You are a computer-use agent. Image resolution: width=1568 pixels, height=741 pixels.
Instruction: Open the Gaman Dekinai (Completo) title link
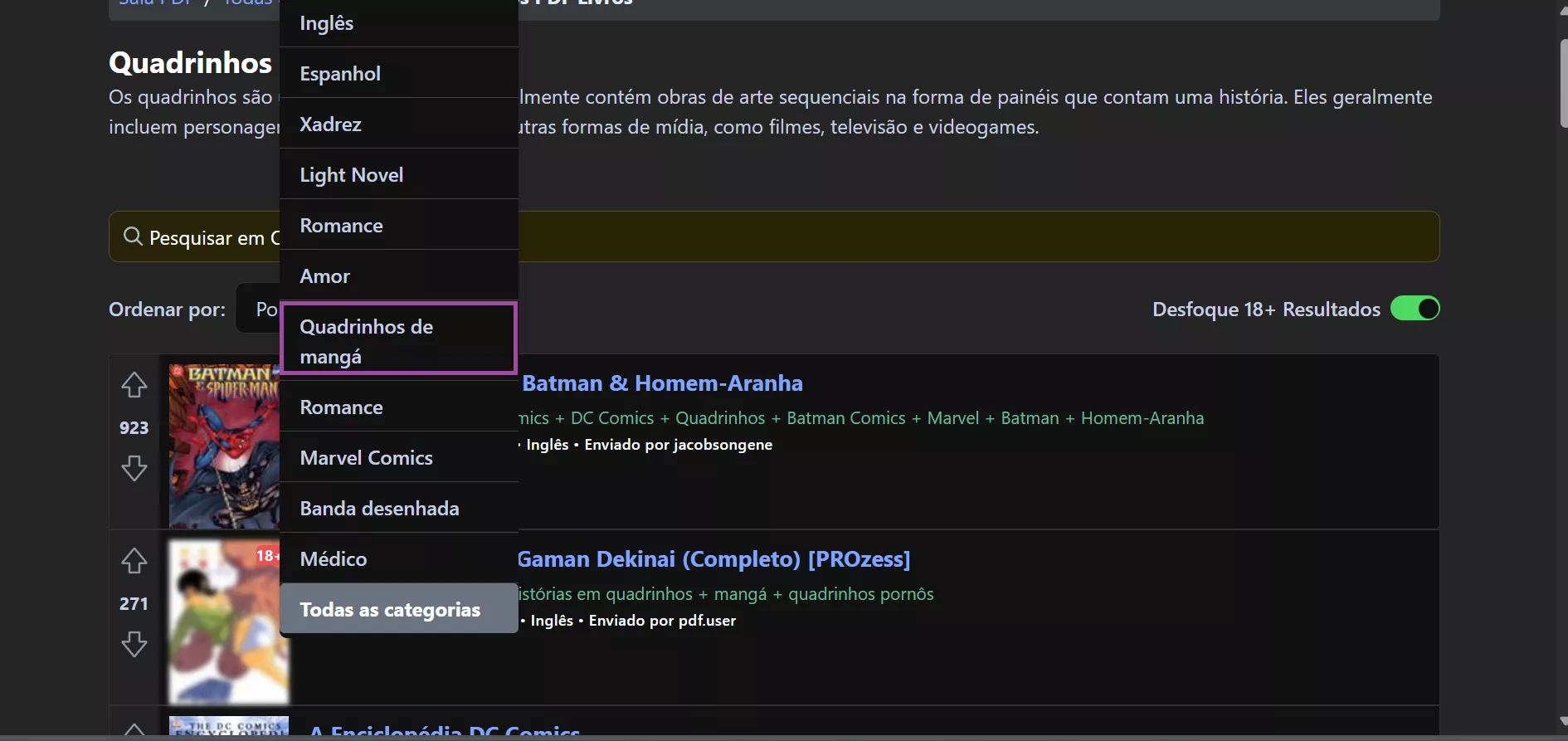coord(713,559)
